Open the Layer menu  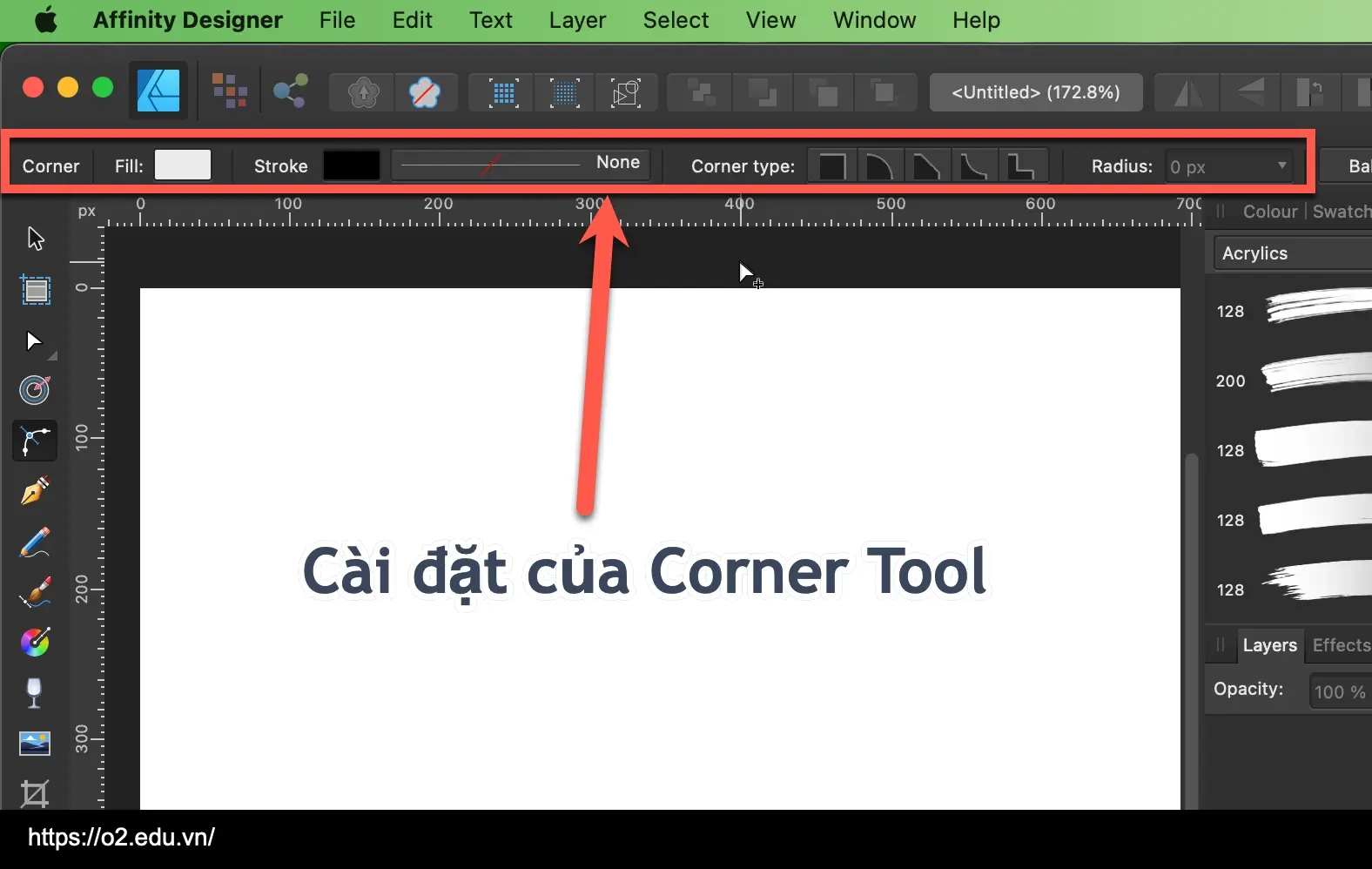pyautogui.click(x=577, y=20)
